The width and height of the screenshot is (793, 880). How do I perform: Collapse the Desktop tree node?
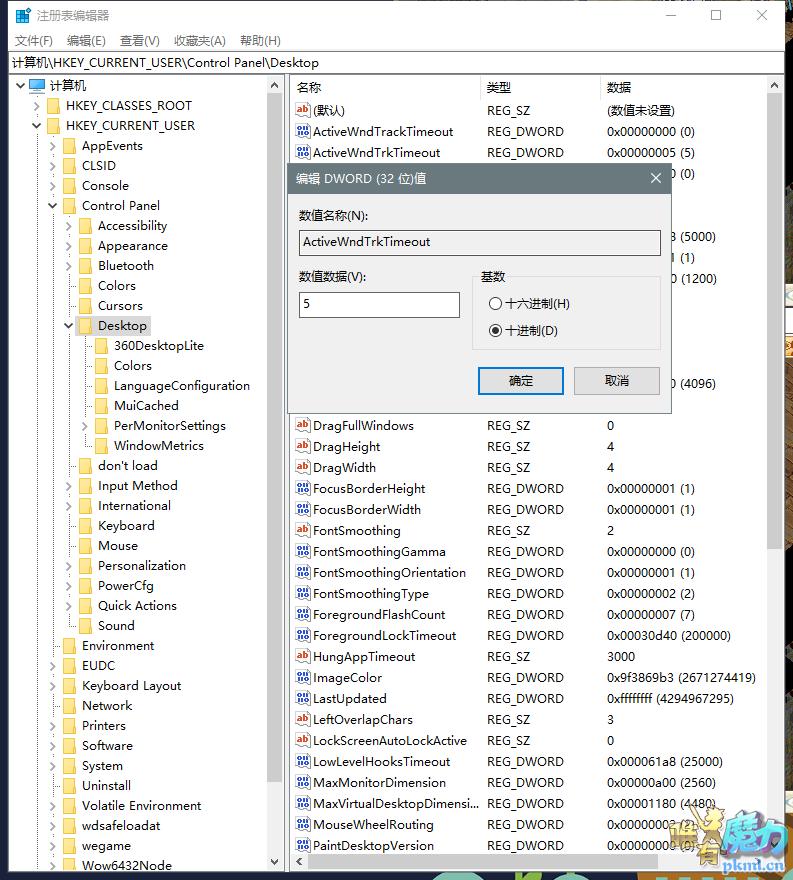point(69,326)
